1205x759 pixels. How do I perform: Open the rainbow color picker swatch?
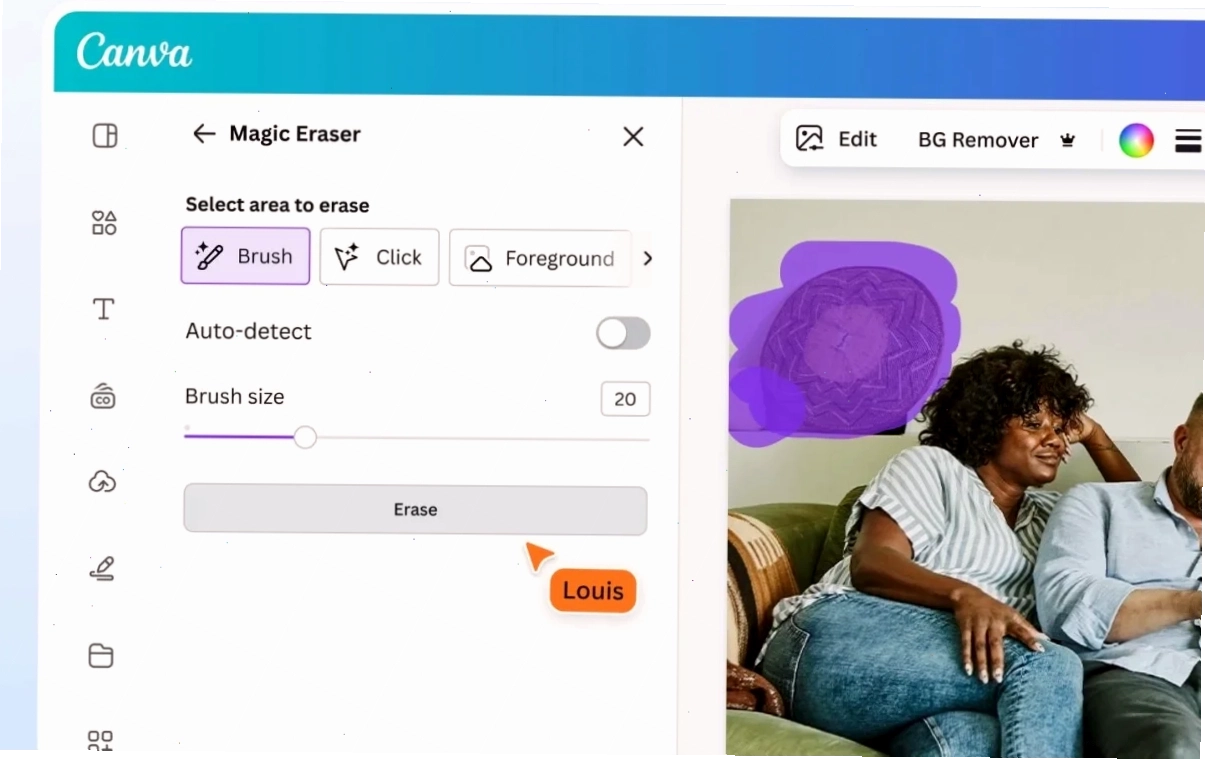click(1136, 140)
